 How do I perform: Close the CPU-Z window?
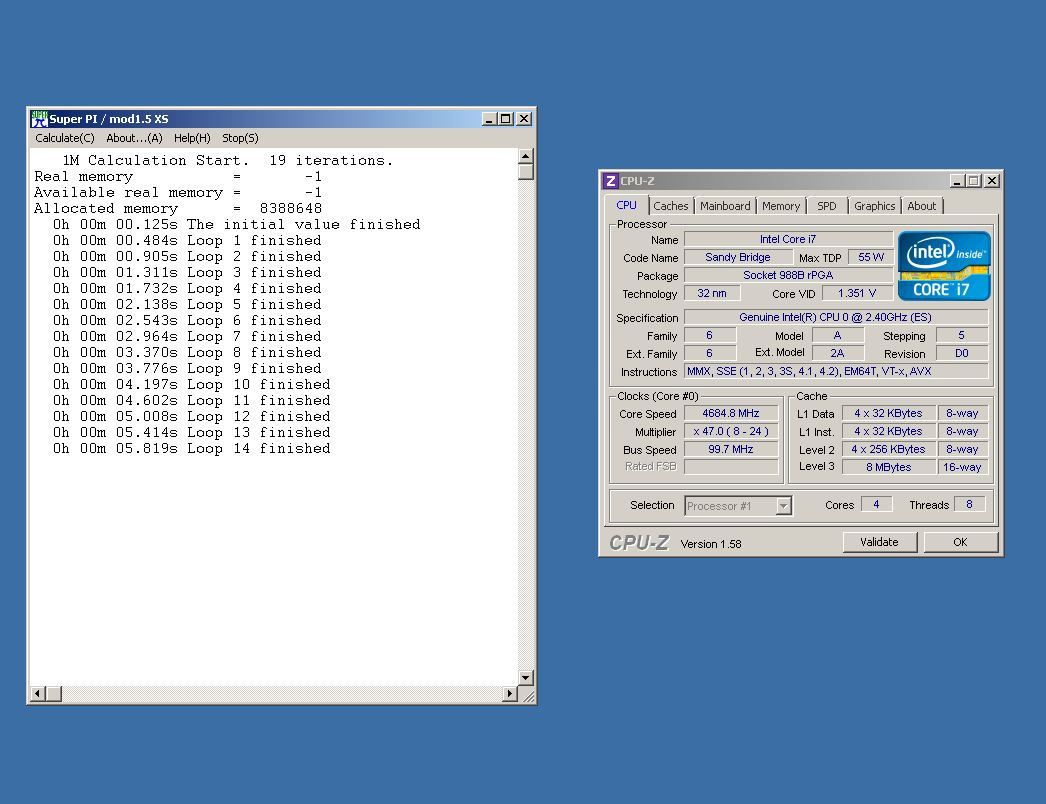pyautogui.click(x=992, y=181)
